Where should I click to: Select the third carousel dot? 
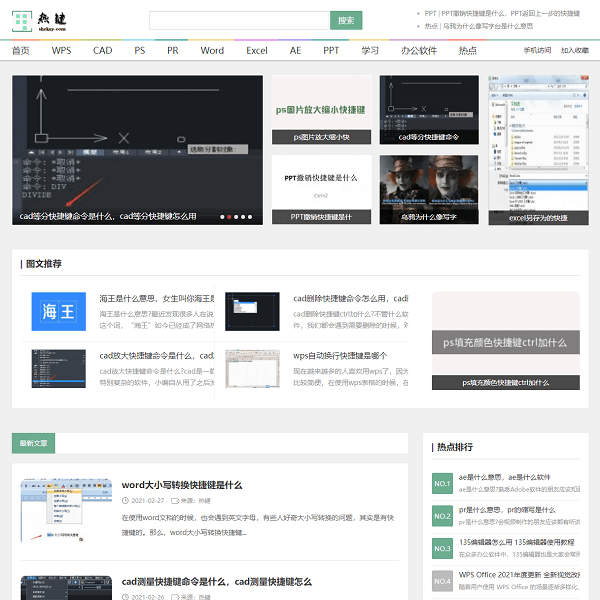click(236, 217)
